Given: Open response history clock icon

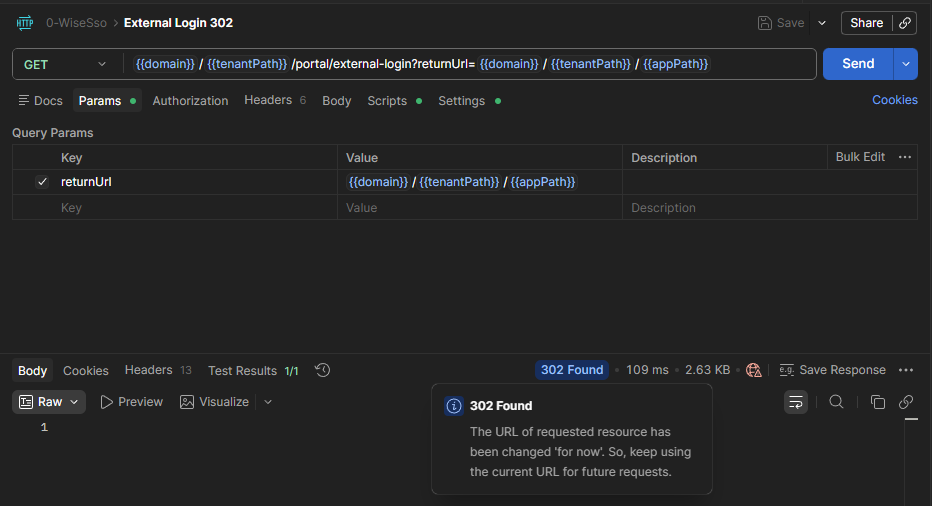Looking at the screenshot, I should pos(322,370).
